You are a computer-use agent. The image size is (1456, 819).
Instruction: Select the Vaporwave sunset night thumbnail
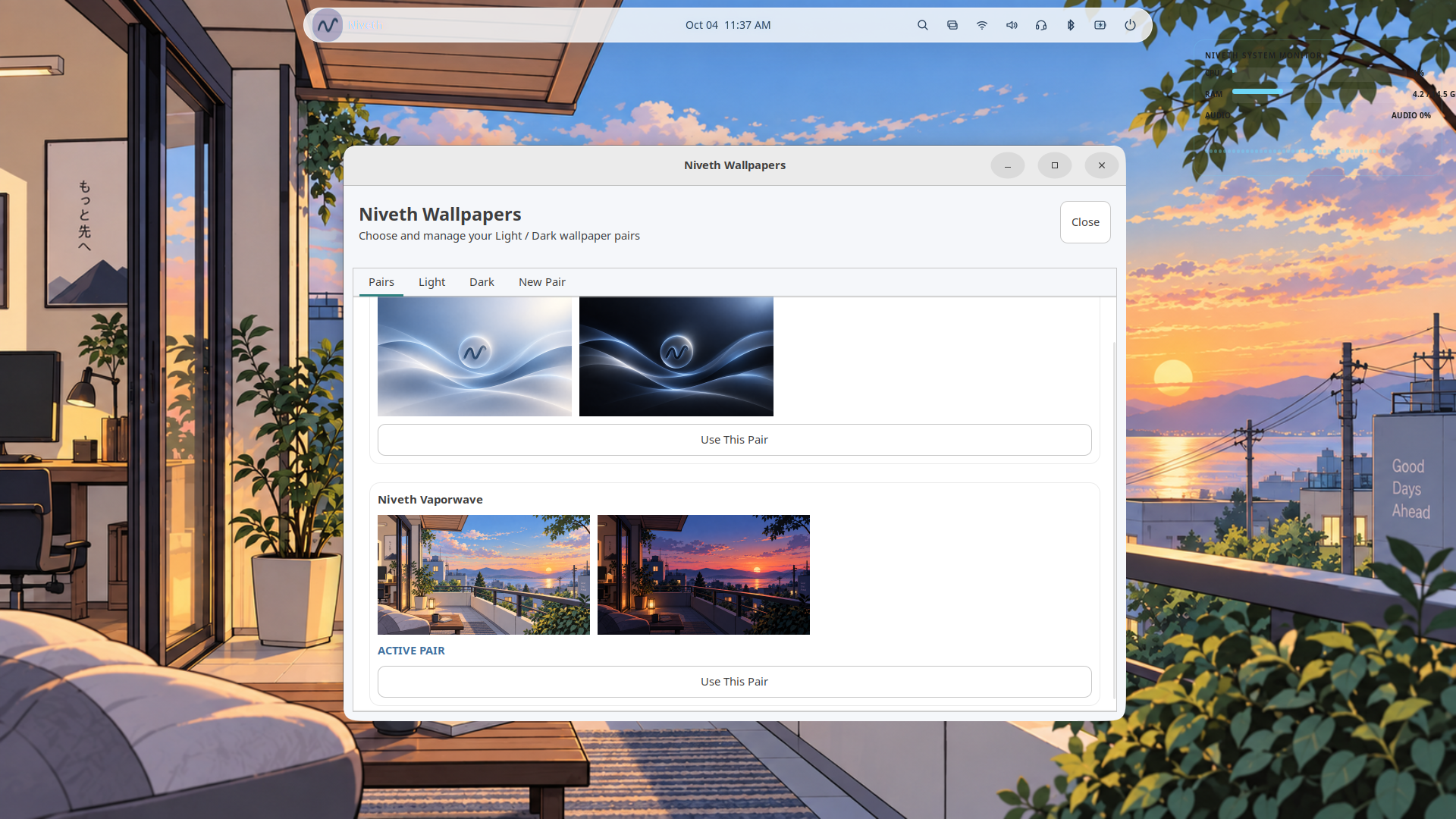(x=704, y=575)
